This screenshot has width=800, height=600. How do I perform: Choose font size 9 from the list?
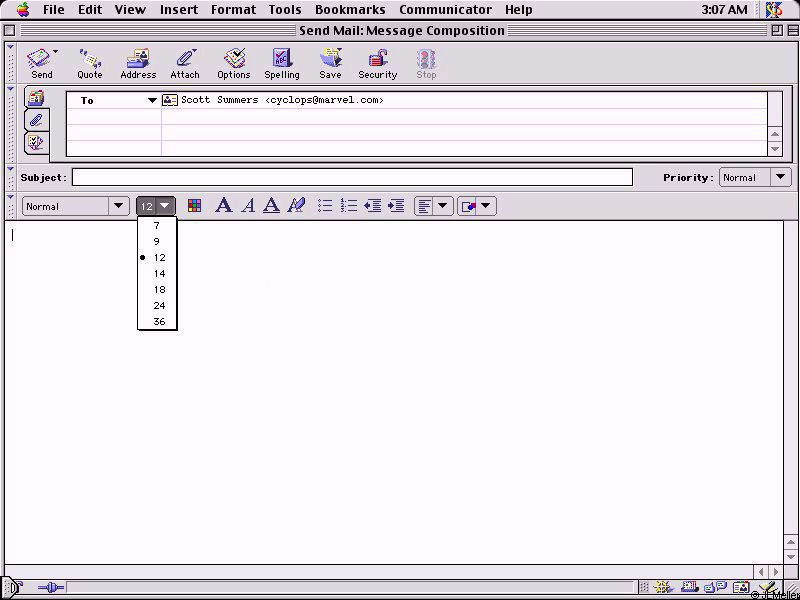[x=157, y=241]
